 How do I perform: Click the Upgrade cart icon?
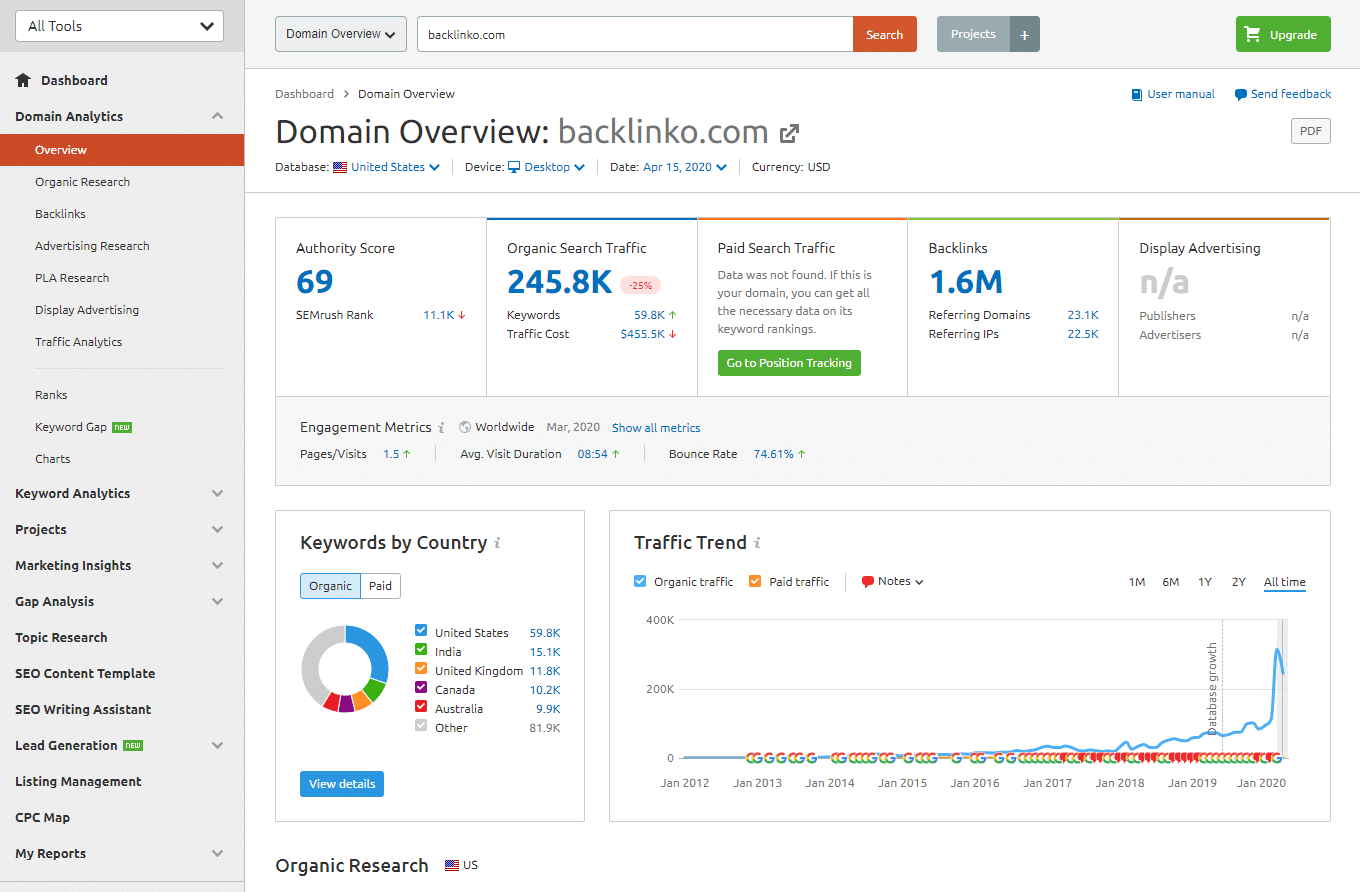1254,33
